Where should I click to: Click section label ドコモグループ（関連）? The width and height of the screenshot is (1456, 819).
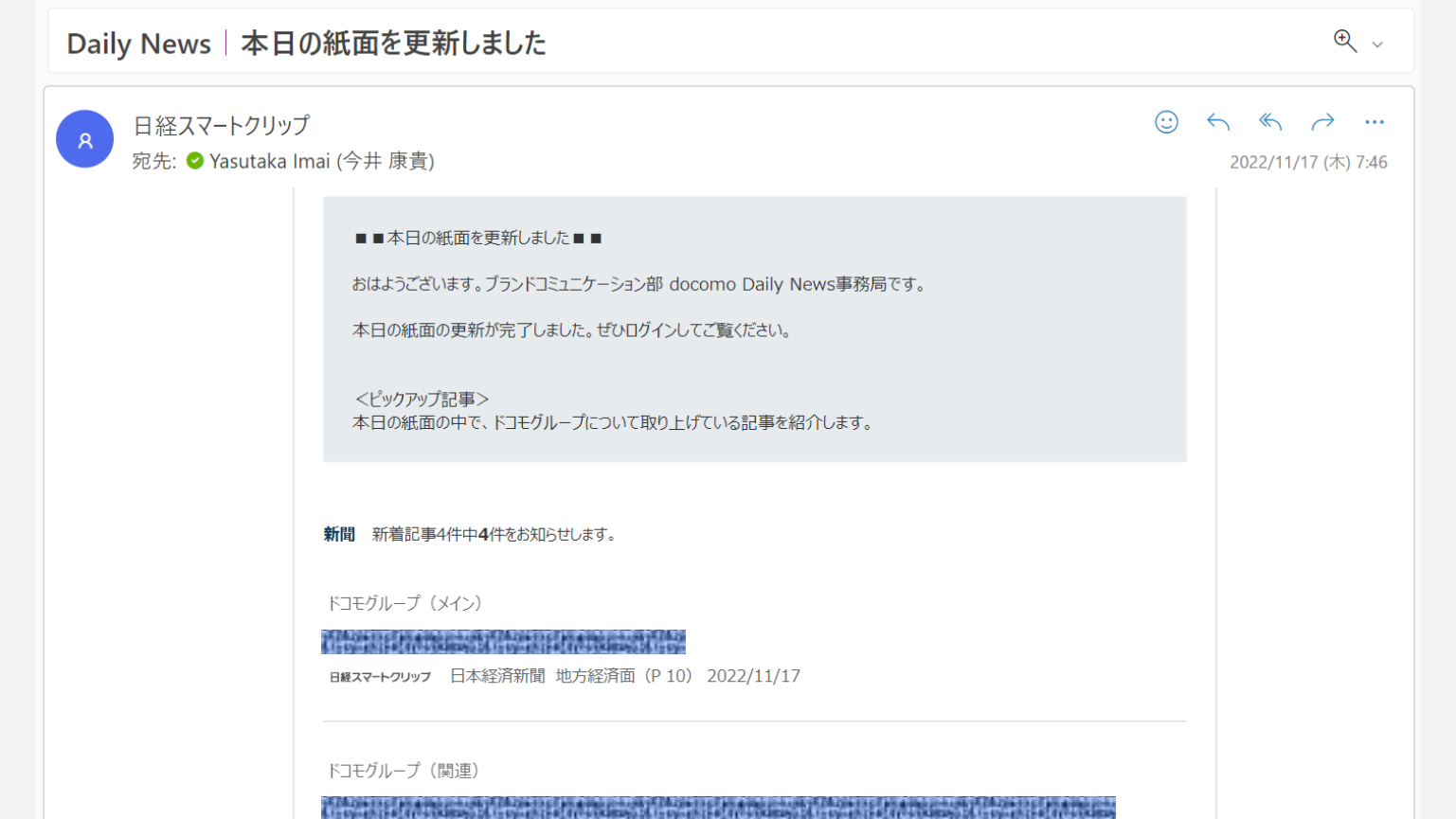coord(404,771)
